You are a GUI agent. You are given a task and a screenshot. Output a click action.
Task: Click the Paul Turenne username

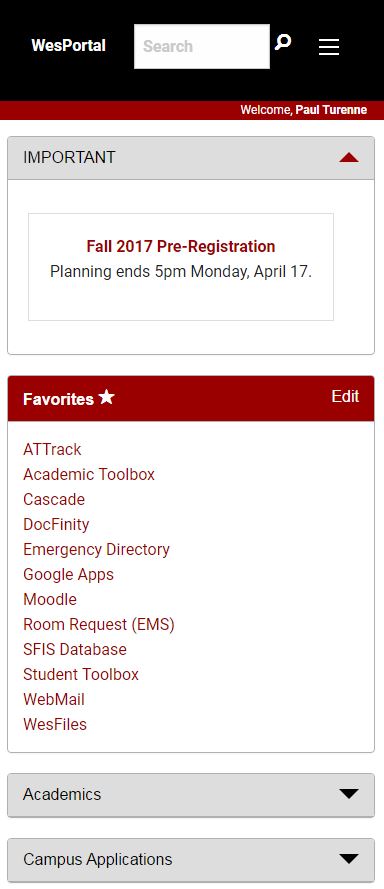click(x=331, y=110)
